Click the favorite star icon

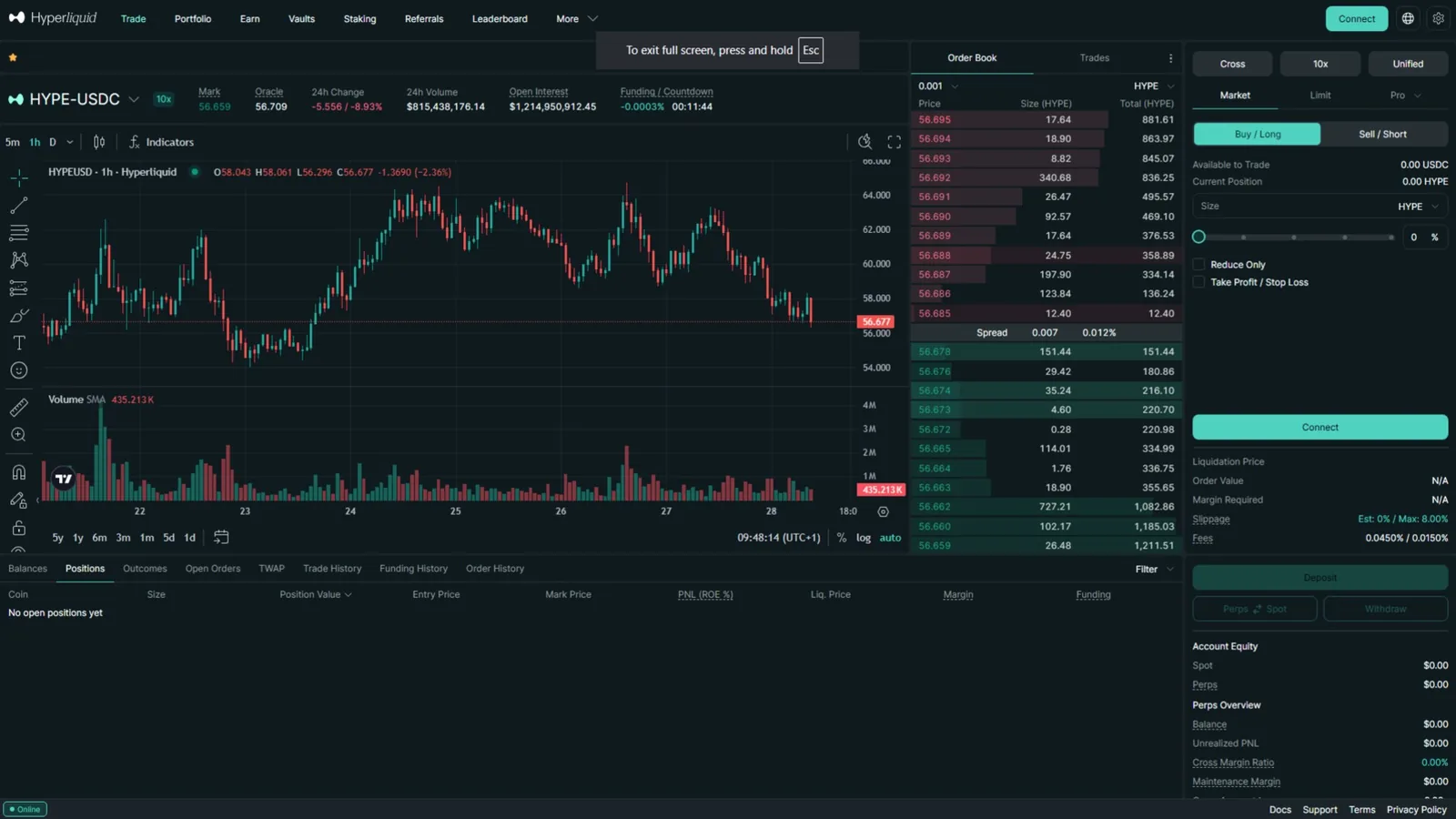coord(13,57)
